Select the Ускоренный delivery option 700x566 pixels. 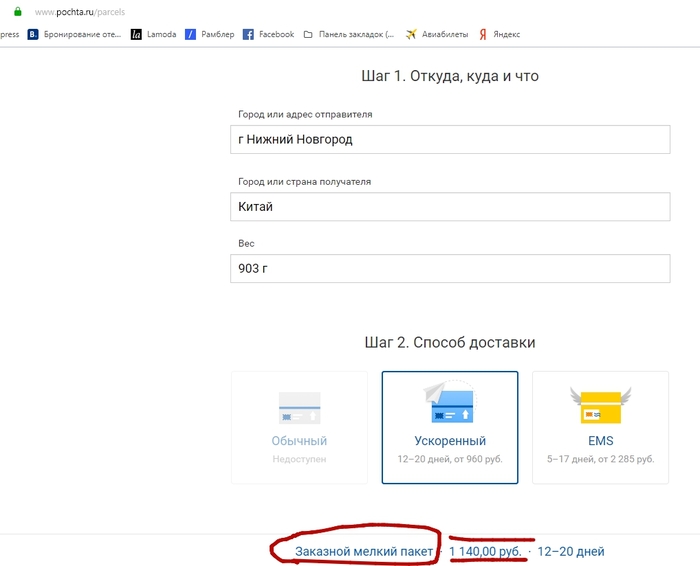click(450, 441)
